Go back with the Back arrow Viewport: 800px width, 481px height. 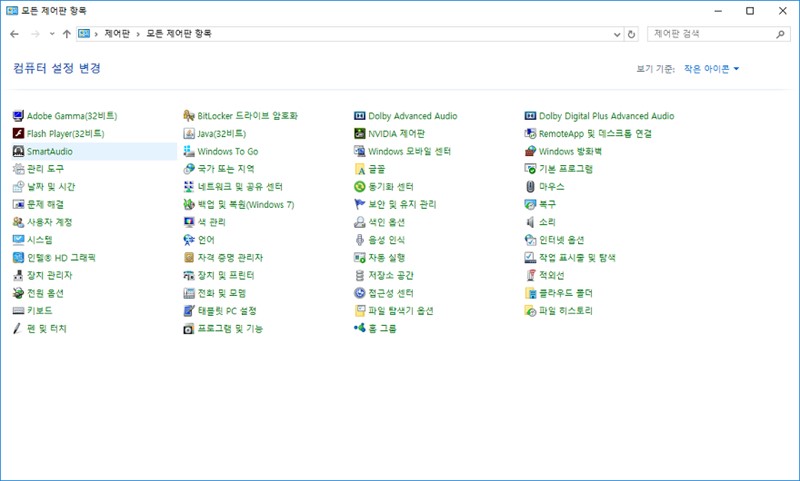14,34
